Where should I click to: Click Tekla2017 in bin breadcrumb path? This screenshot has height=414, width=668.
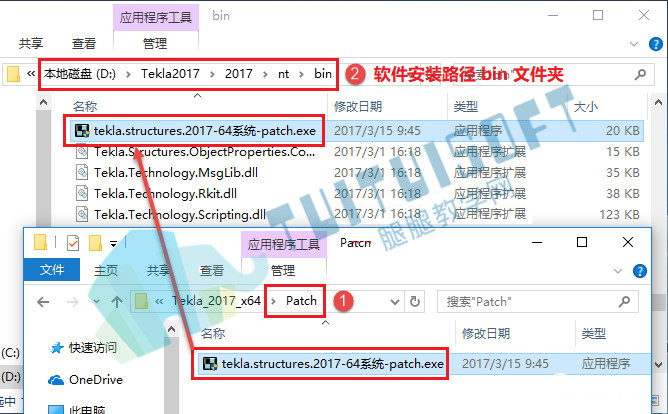pos(170,74)
